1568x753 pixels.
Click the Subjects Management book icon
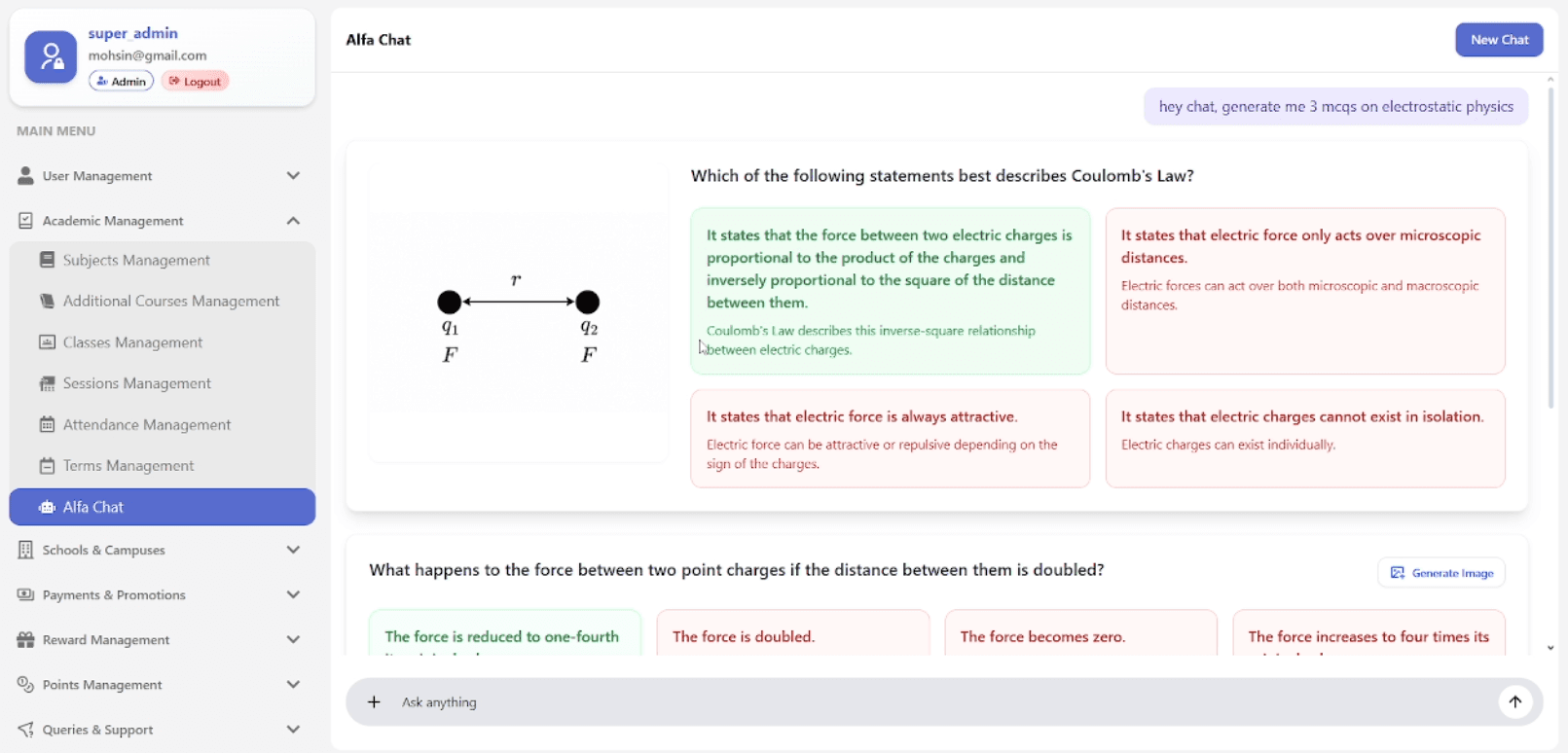(x=47, y=260)
